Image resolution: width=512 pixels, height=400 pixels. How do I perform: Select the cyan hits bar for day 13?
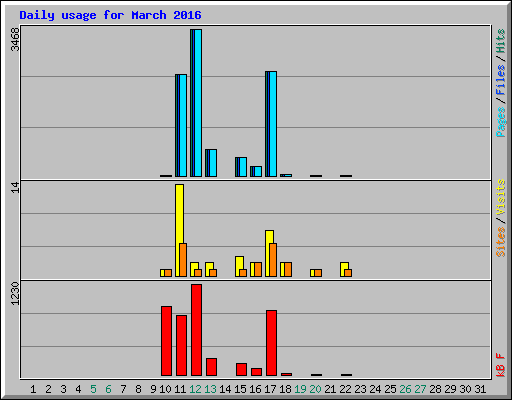[x=213, y=163]
